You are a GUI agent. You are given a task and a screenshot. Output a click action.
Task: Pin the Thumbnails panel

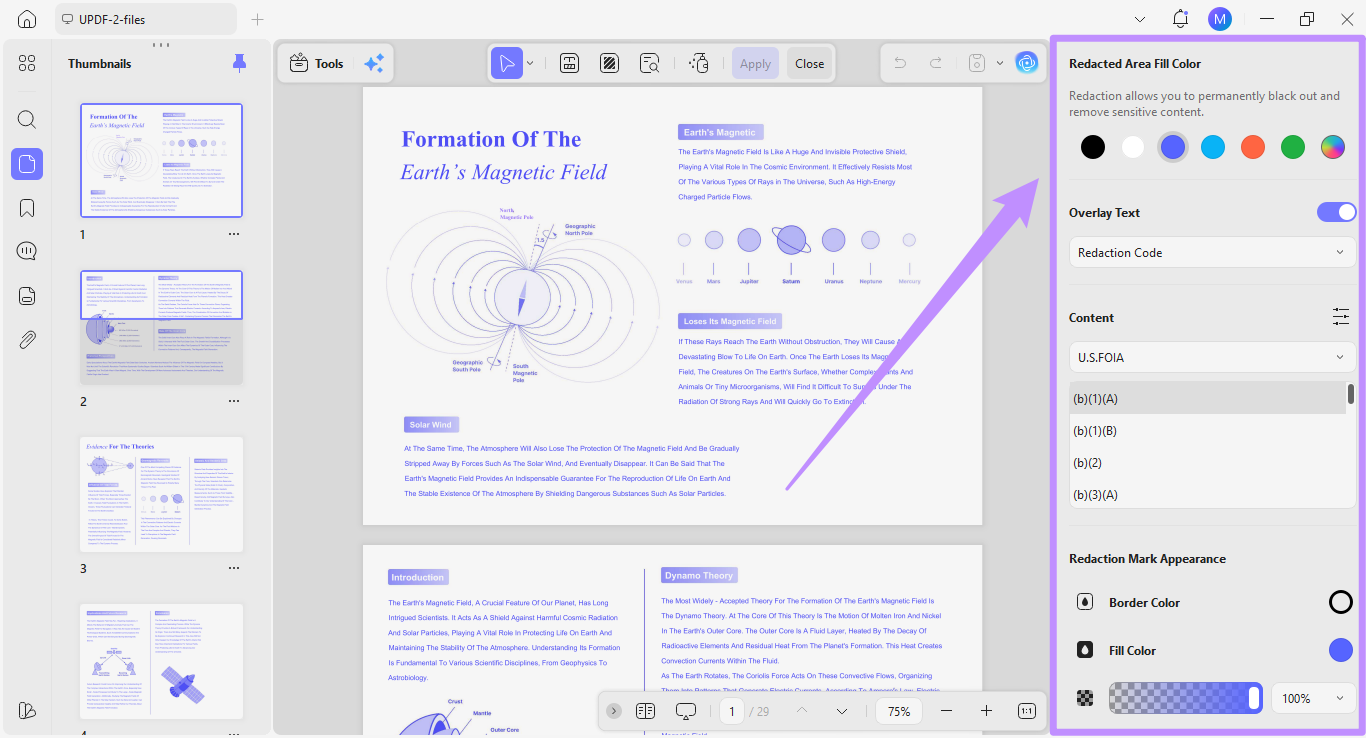(x=239, y=63)
